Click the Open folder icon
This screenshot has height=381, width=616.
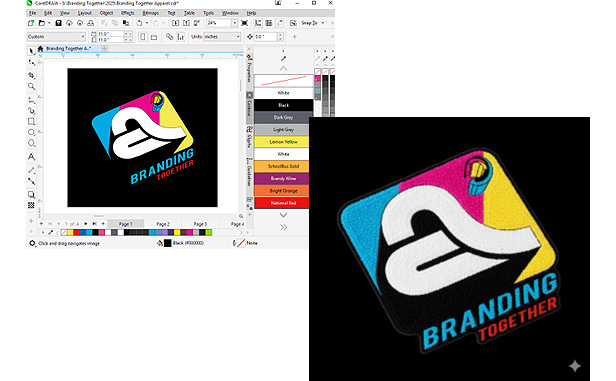[42, 23]
